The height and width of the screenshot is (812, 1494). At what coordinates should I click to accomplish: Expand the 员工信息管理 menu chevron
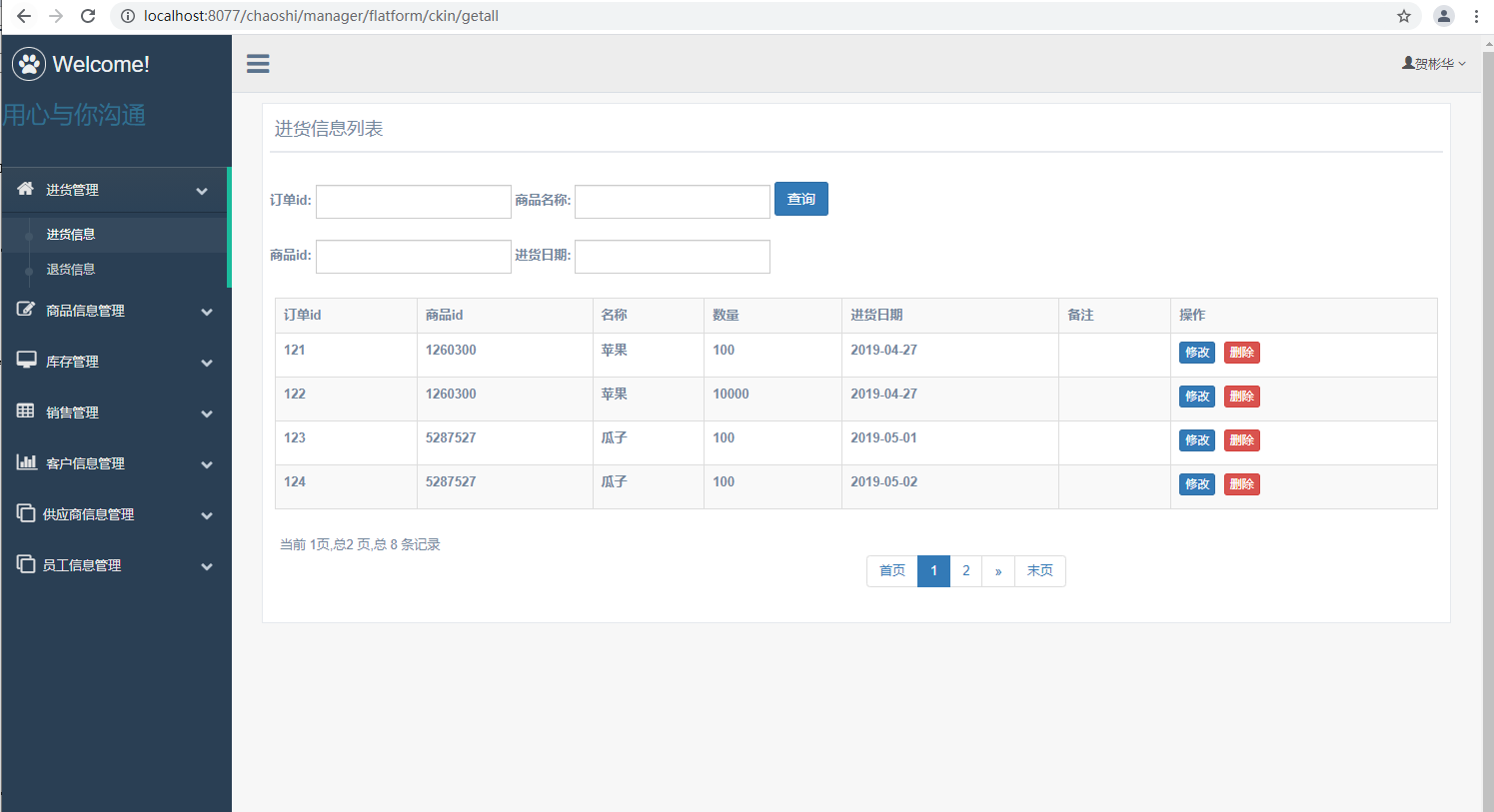coord(207,566)
